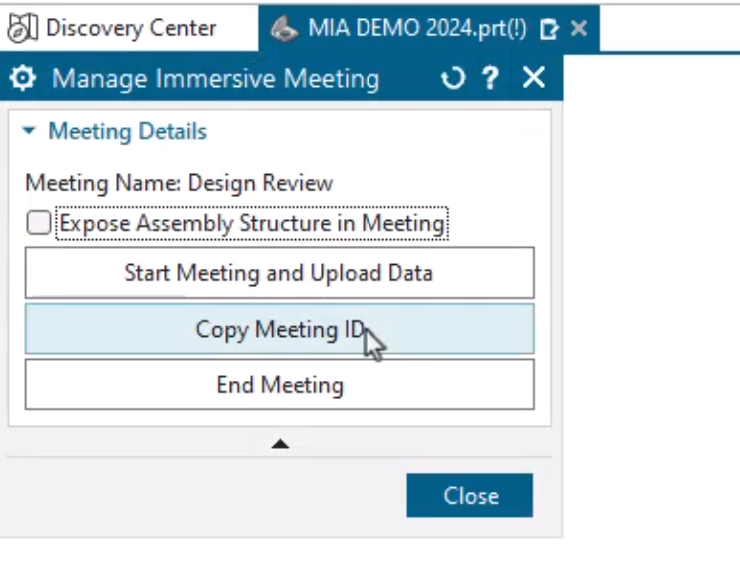End the meeting
The height and width of the screenshot is (580, 740).
[279, 385]
